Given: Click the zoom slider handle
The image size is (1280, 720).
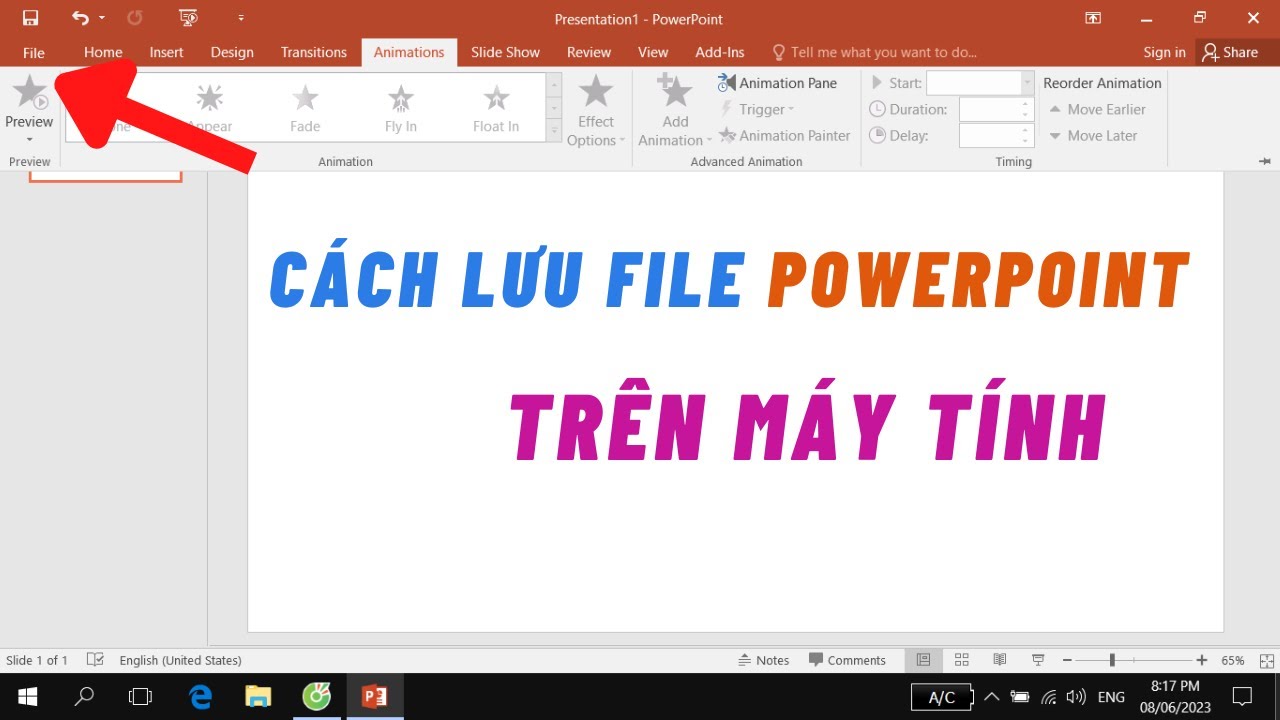Looking at the screenshot, I should click(1112, 660).
